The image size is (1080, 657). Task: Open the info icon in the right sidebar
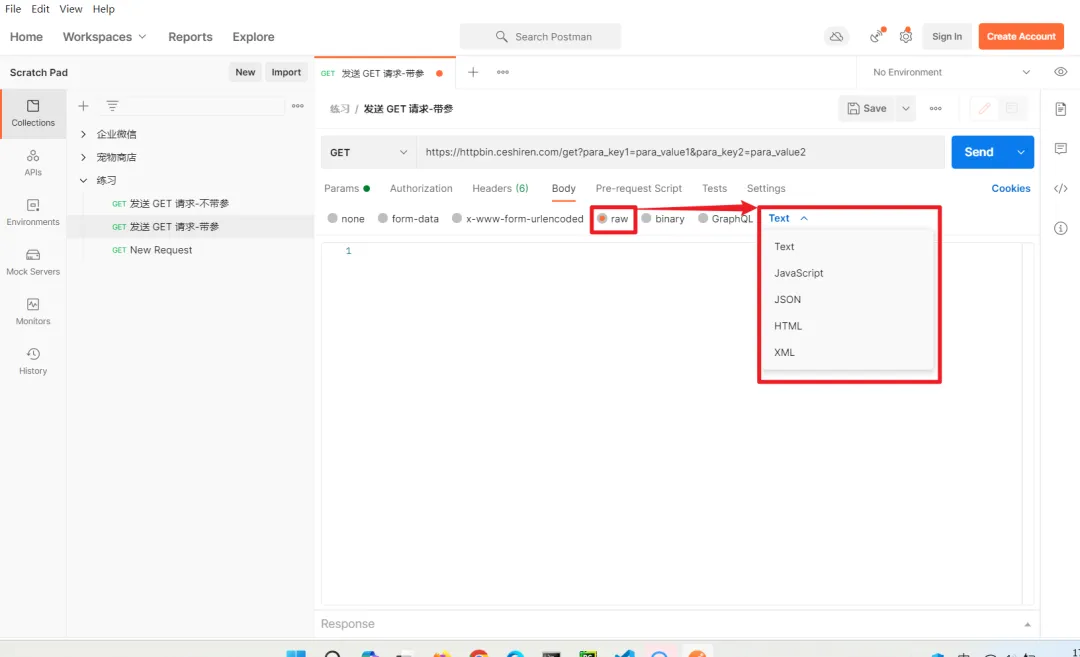tap(1061, 229)
